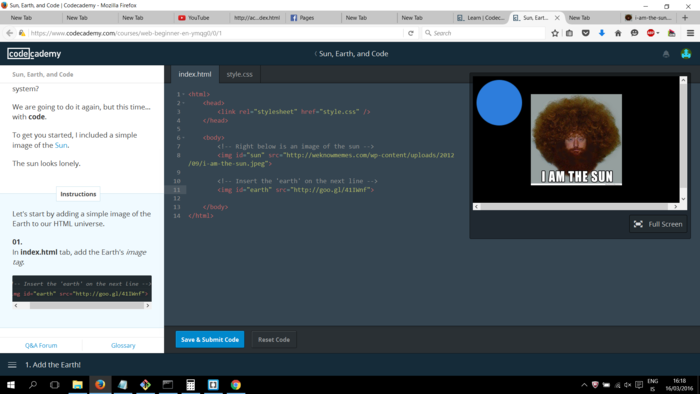700x394 pixels.
Task: Click the I AM THE SUN image
Action: [576, 139]
